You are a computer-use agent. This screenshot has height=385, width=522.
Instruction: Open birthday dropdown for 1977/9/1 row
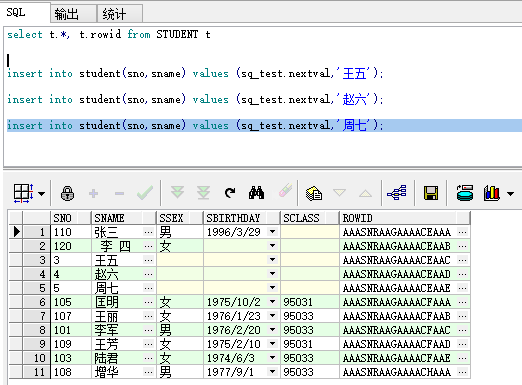click(273, 372)
